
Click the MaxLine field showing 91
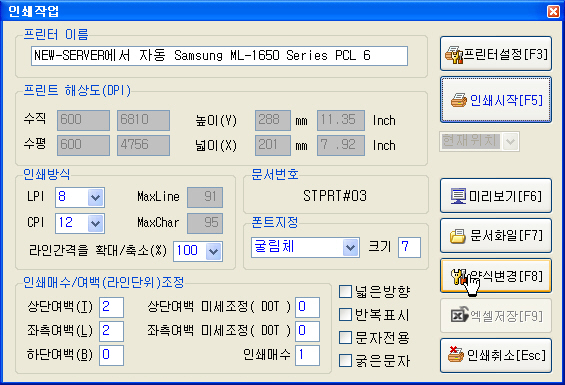pyautogui.click(x=205, y=197)
